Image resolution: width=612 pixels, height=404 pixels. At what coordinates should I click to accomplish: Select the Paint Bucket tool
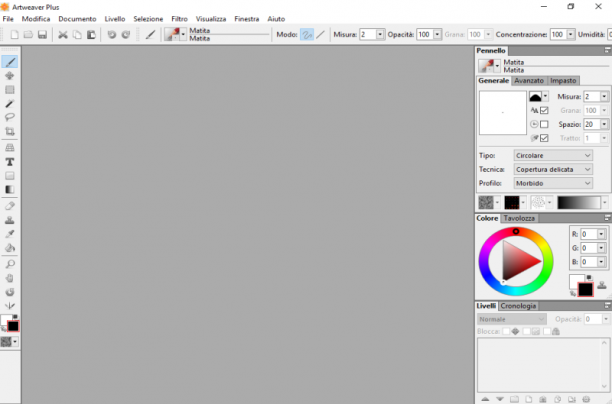(x=10, y=248)
